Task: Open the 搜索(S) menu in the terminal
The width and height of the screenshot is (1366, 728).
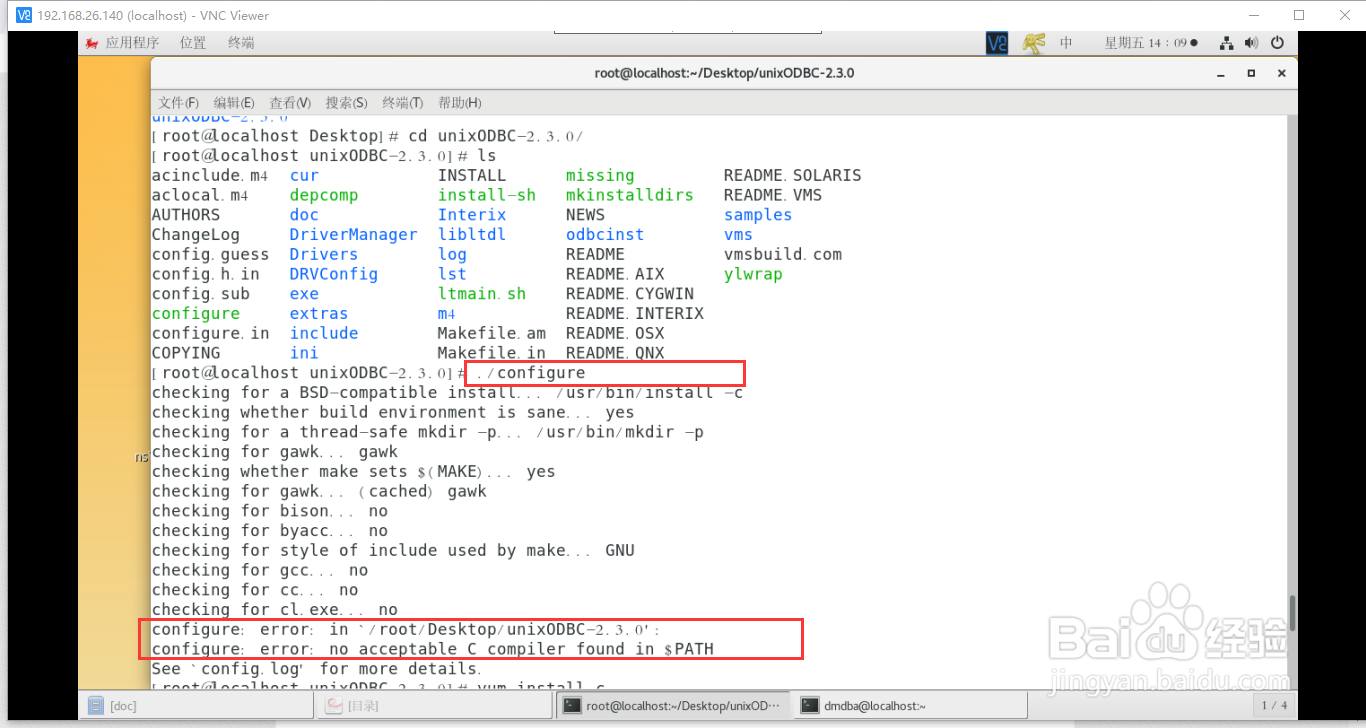Action: 346,103
